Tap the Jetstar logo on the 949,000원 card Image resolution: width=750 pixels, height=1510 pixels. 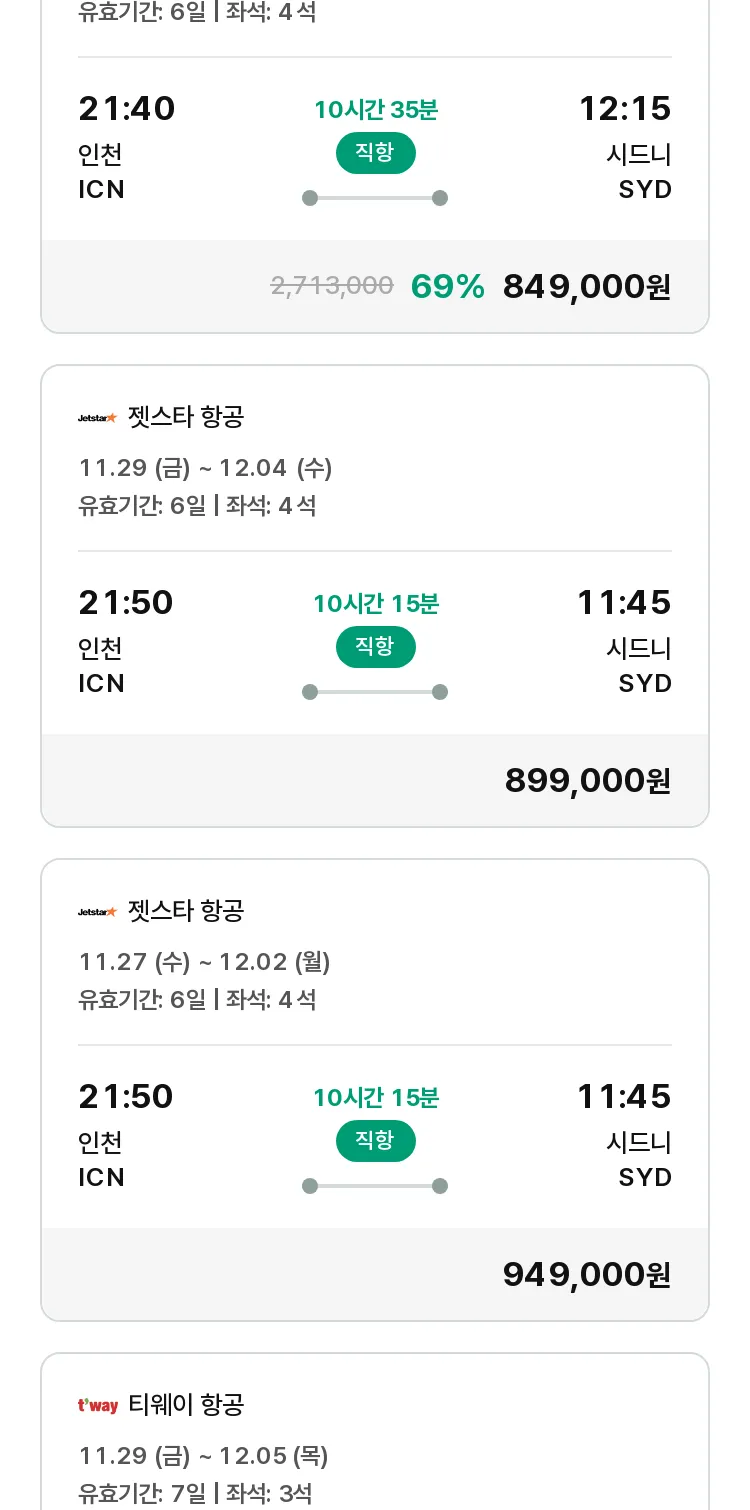coord(97,912)
